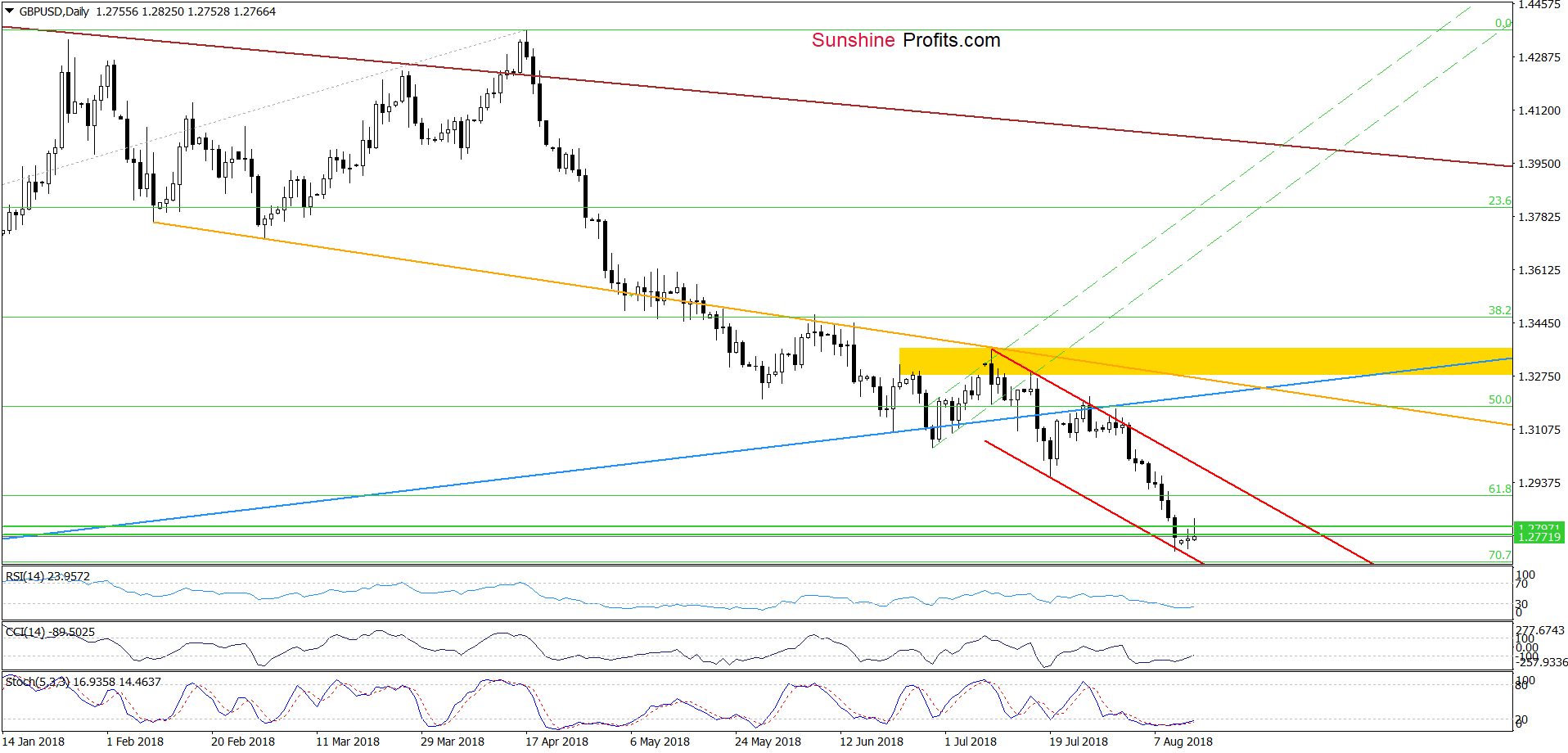Click the 1.29375 price axis value
The width and height of the screenshot is (1568, 753).
1539,483
